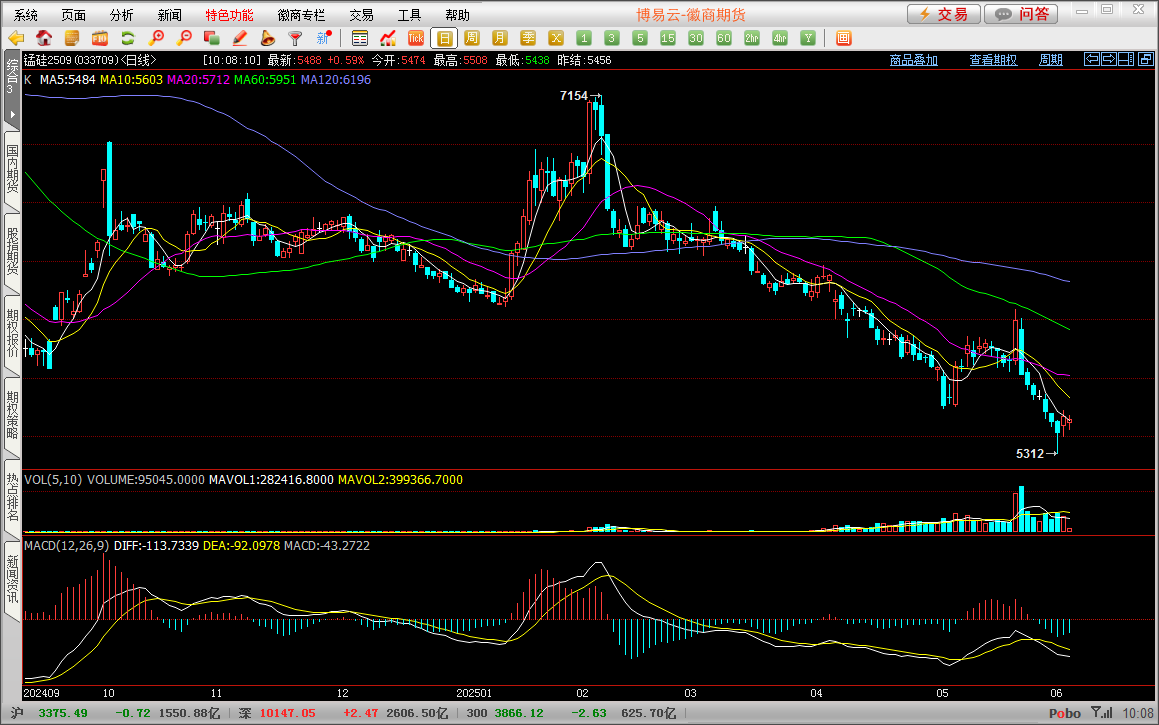1159x725 pixels.
Task: Switch to 4hr chart period
Action: click(780, 38)
